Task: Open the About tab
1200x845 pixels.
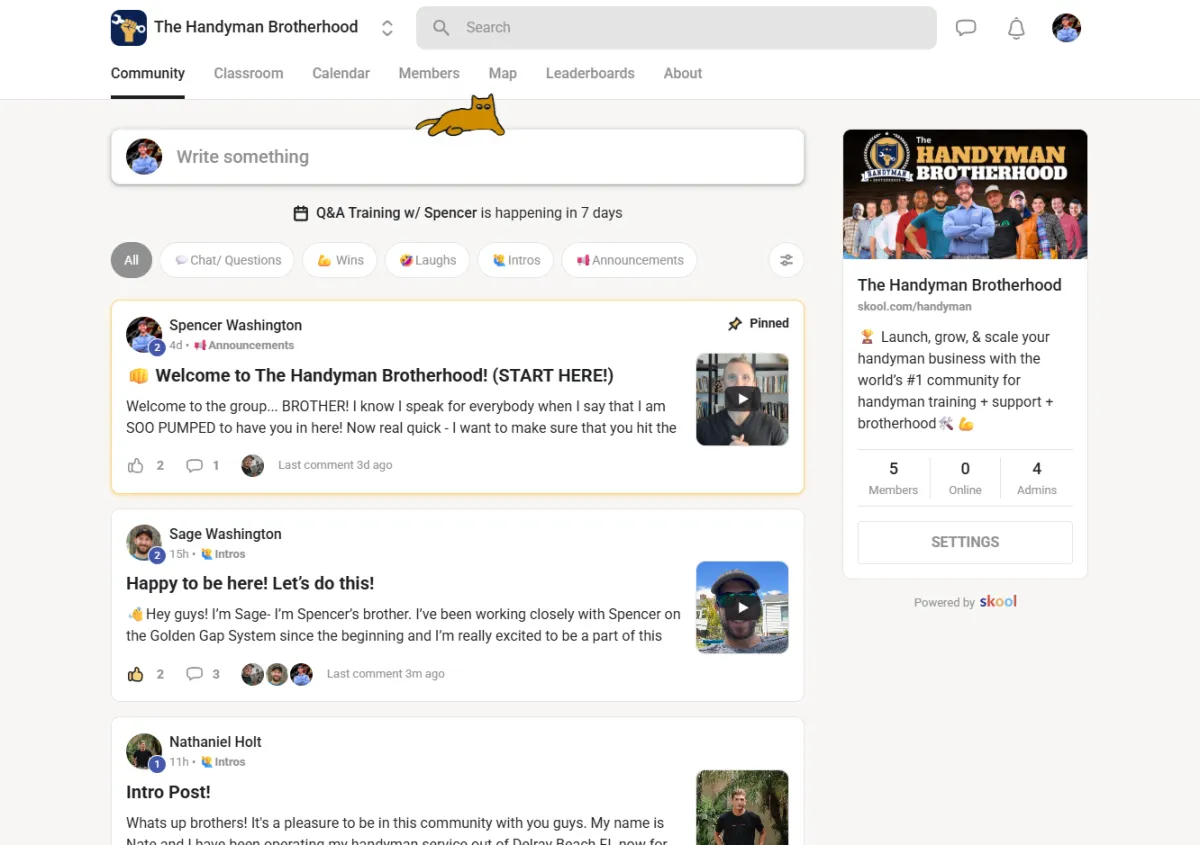Action: pos(683,73)
